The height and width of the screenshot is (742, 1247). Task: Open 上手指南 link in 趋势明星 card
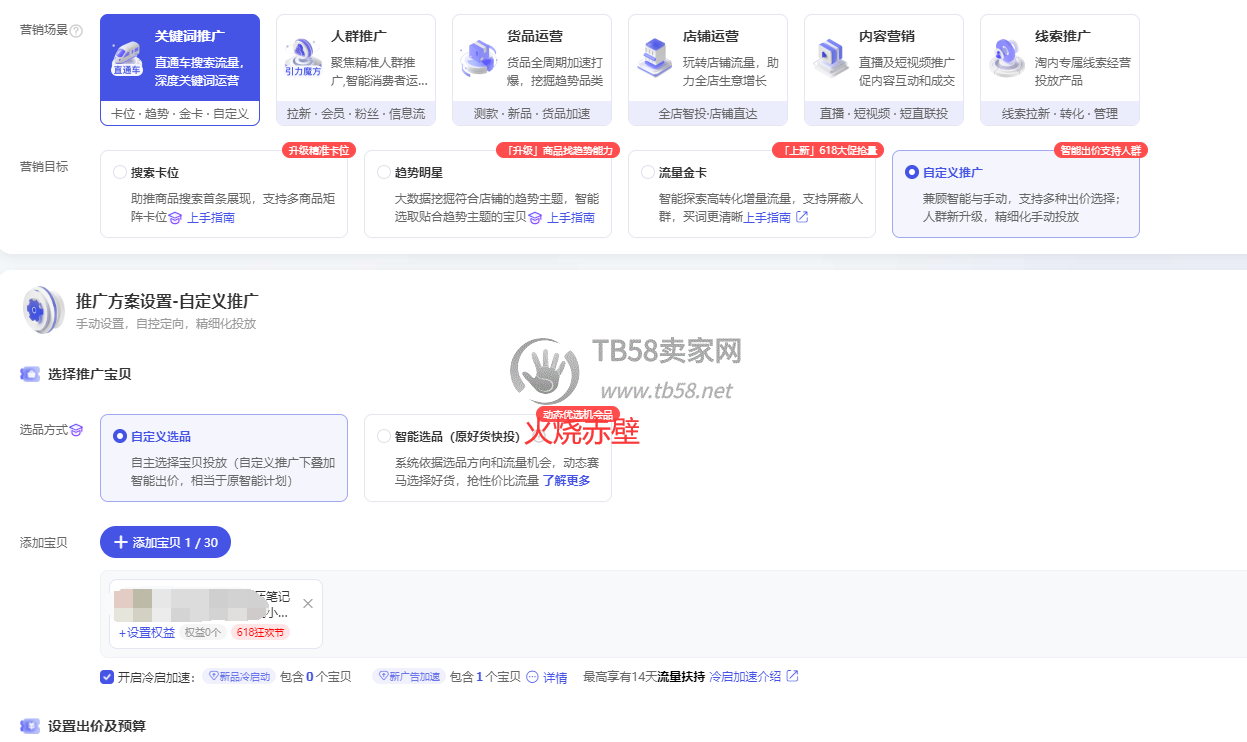(571, 217)
